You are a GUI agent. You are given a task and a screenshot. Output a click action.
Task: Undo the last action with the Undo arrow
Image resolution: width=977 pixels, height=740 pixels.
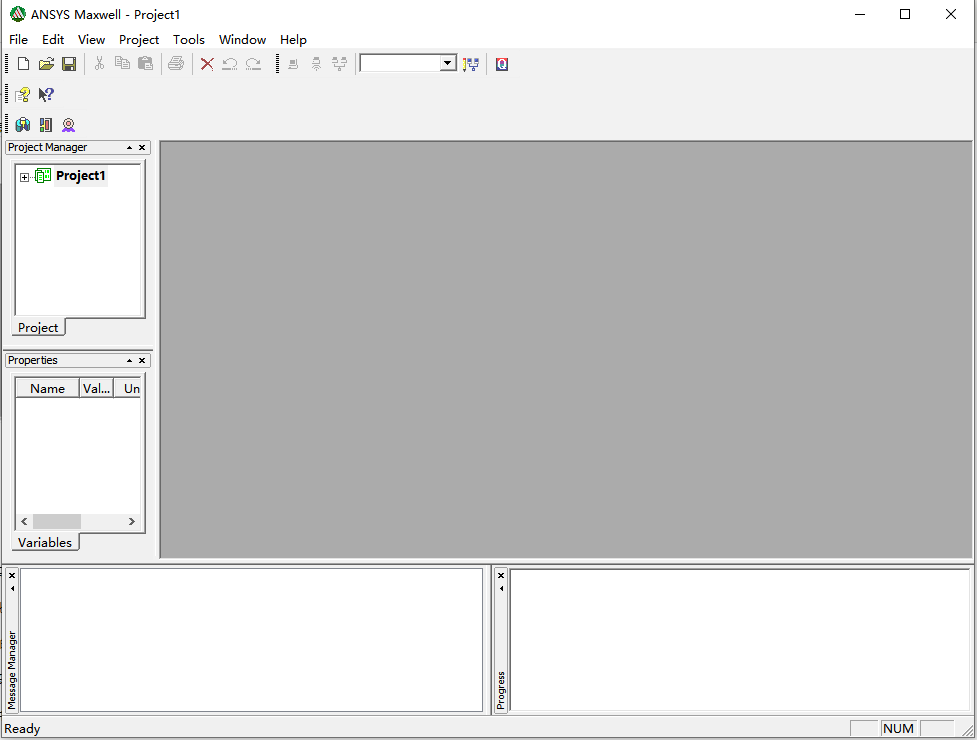[x=230, y=64]
